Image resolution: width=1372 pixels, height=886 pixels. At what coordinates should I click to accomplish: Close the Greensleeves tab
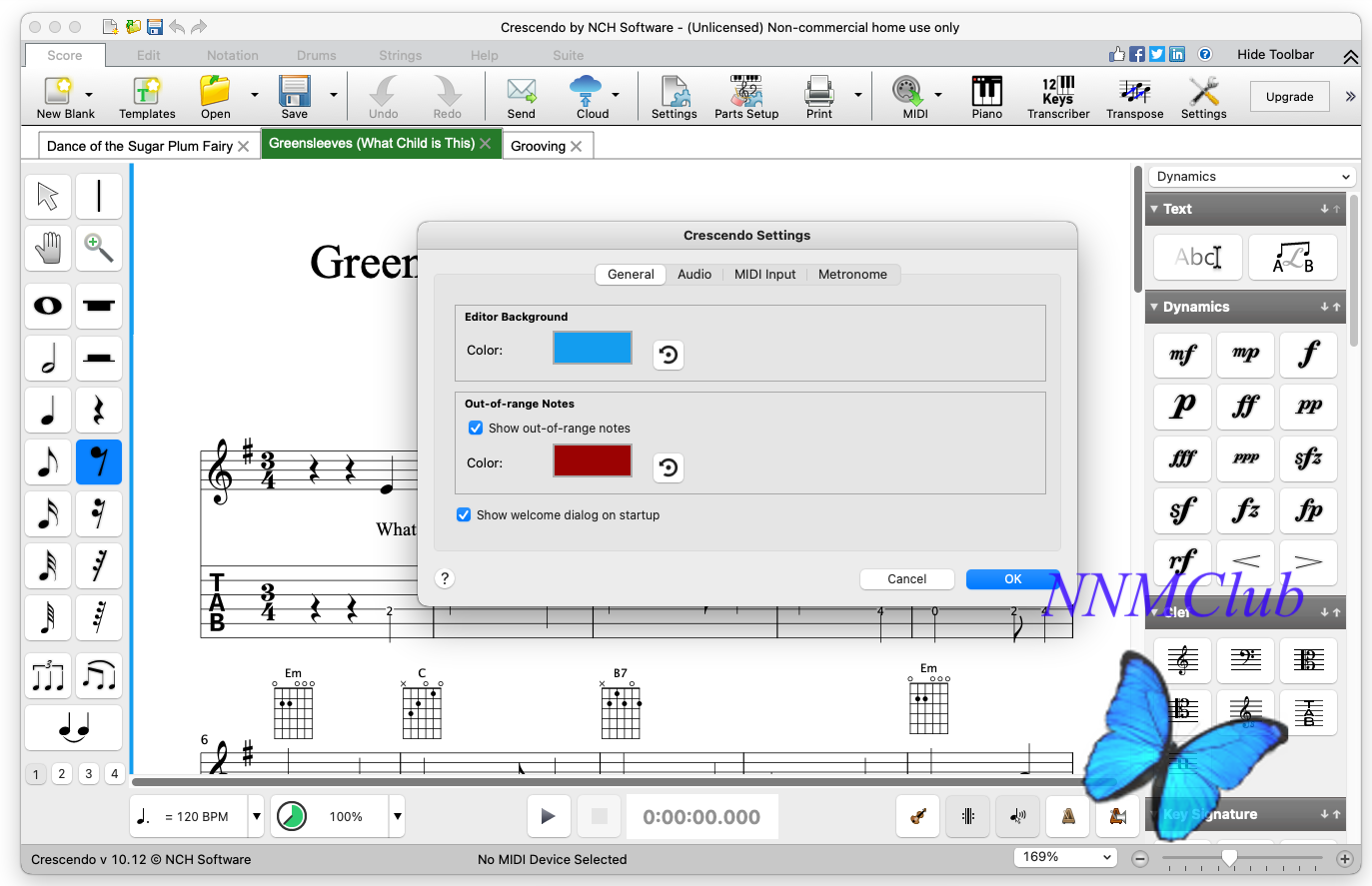[486, 144]
